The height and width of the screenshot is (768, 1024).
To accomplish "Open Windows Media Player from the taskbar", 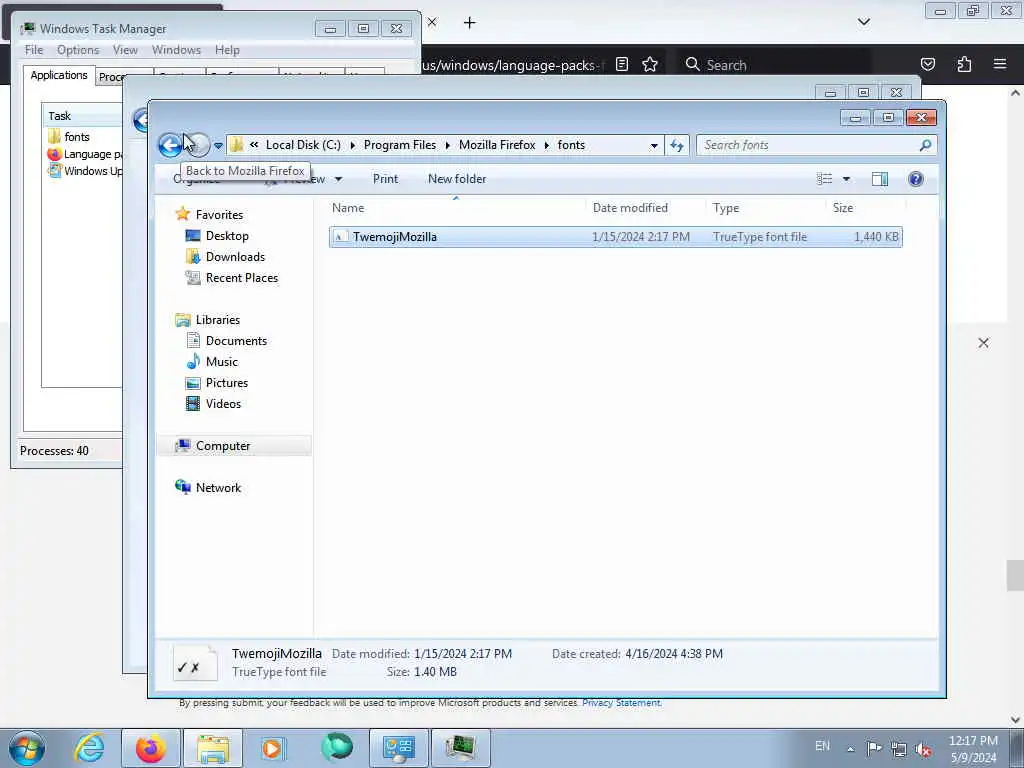I will [x=272, y=748].
